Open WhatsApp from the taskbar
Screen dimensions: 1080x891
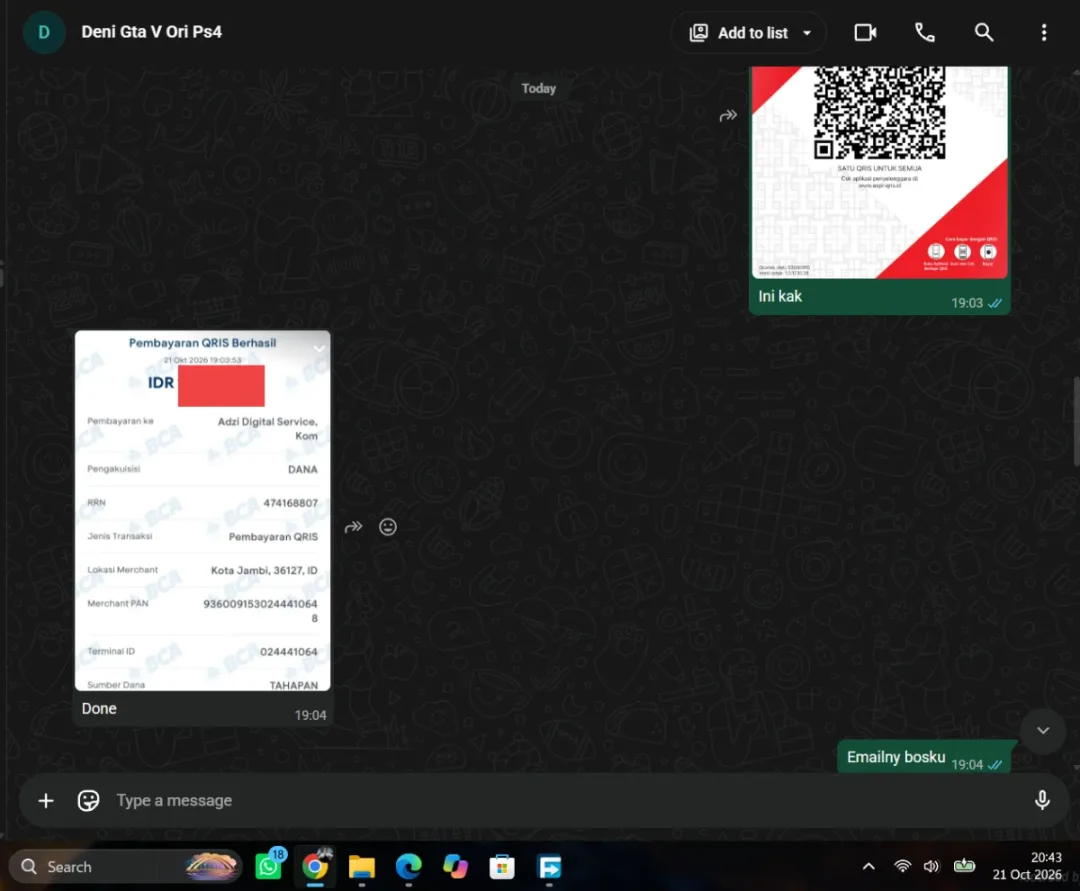269,865
